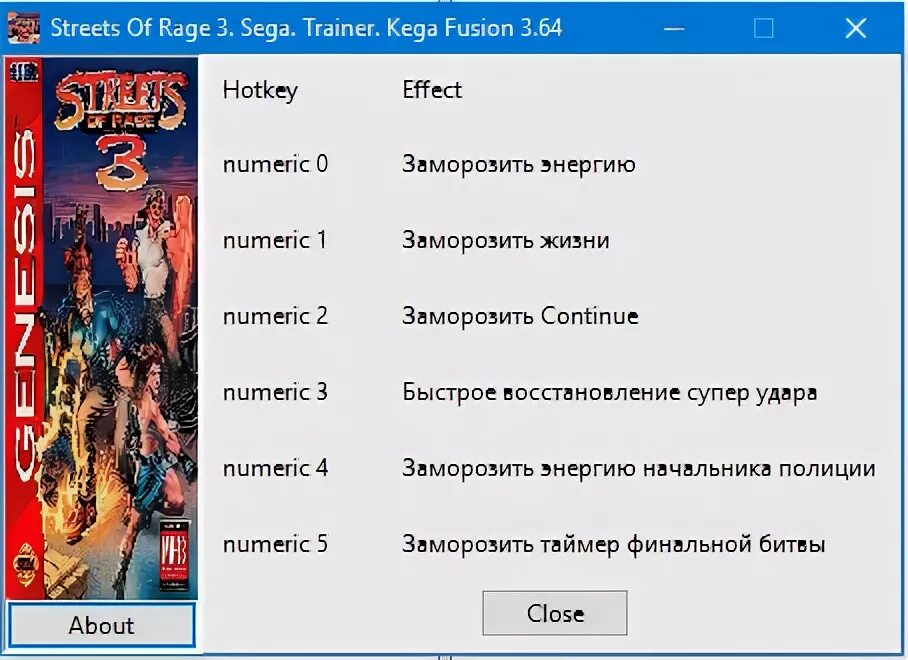The height and width of the screenshot is (660, 908).
Task: Click the 'Заморозить Continue' effect text
Action: [520, 317]
